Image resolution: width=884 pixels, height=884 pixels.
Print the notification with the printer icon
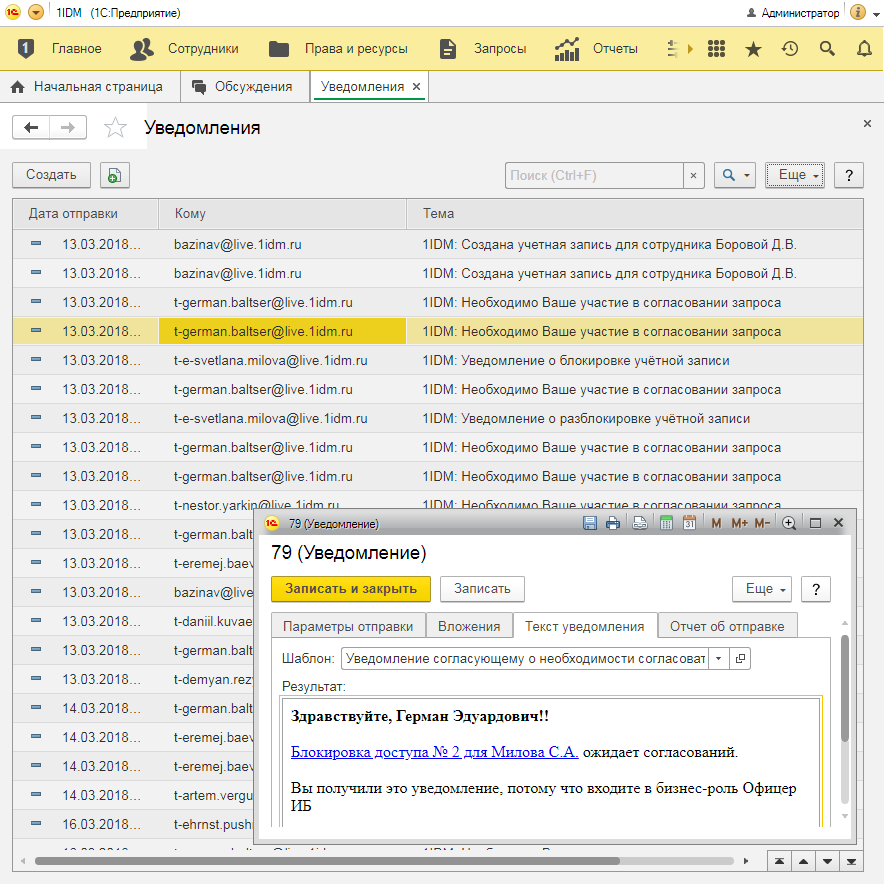613,523
